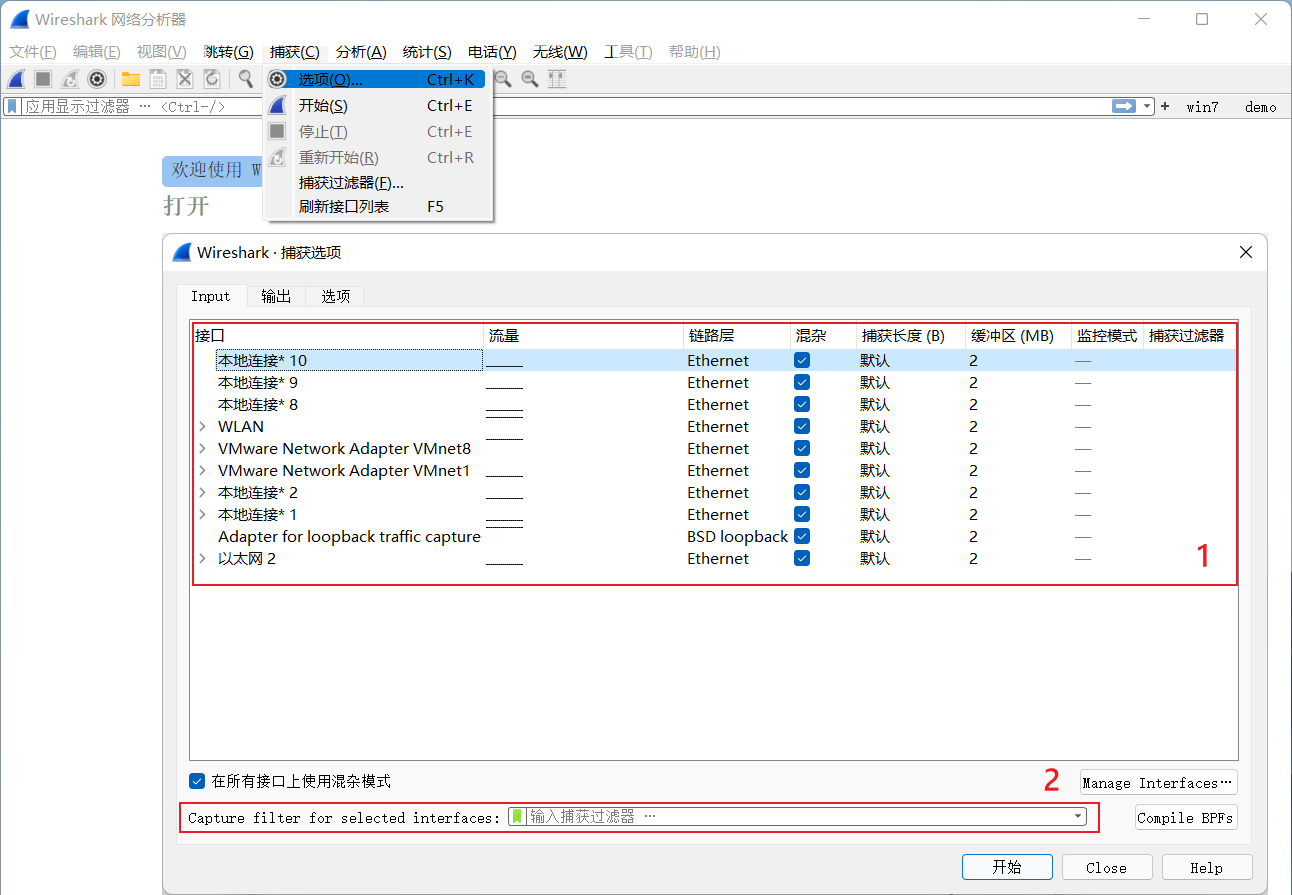
Task: Sort by the 接口 column header
Action: [338, 336]
